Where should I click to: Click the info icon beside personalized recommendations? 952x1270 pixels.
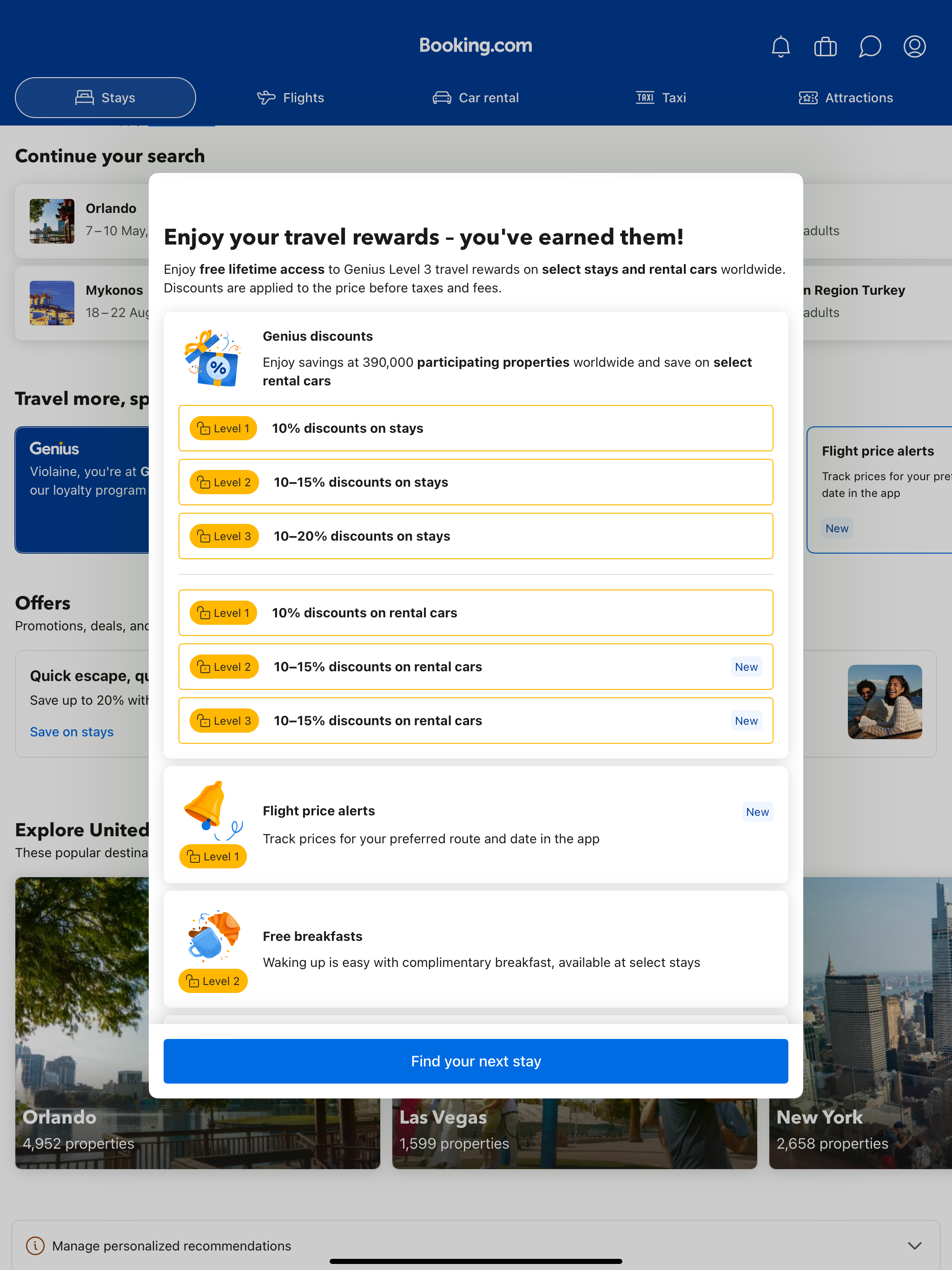tap(35, 1245)
